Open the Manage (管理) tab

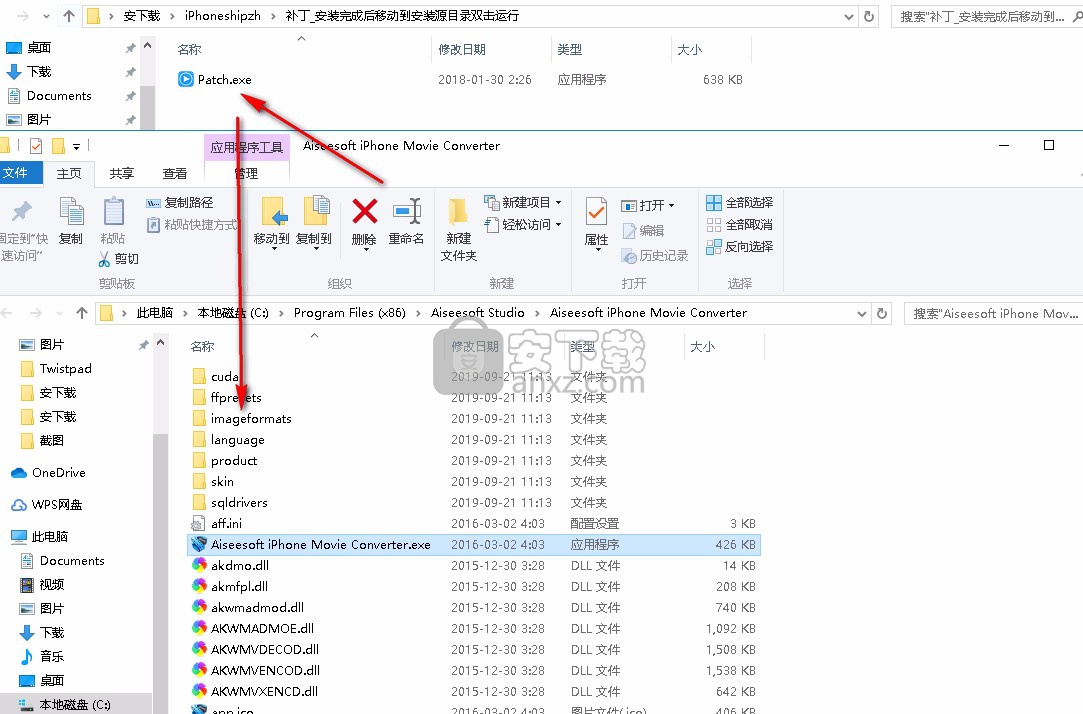[247, 174]
